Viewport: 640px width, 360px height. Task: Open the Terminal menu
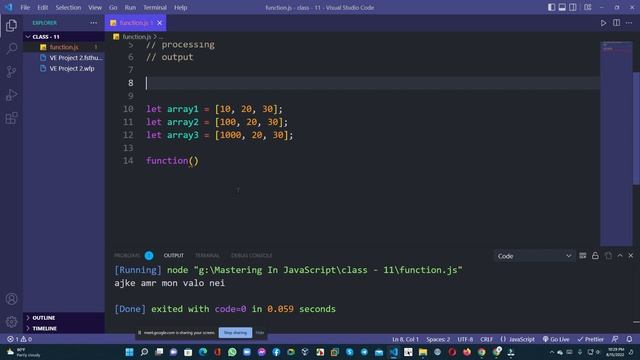pyautogui.click(x=155, y=7)
